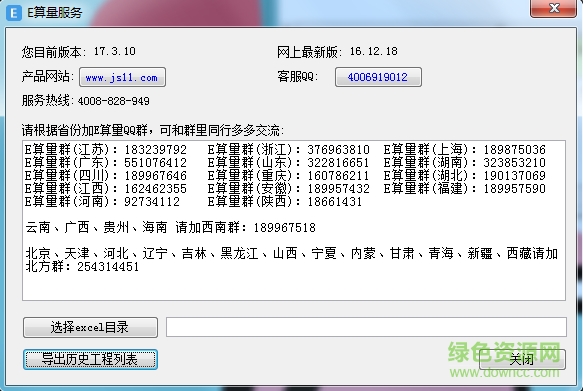This screenshot has height=391, width=583.
Task: Click E算量群(重庆) number 160786211
Action: pyautogui.click(x=338, y=176)
